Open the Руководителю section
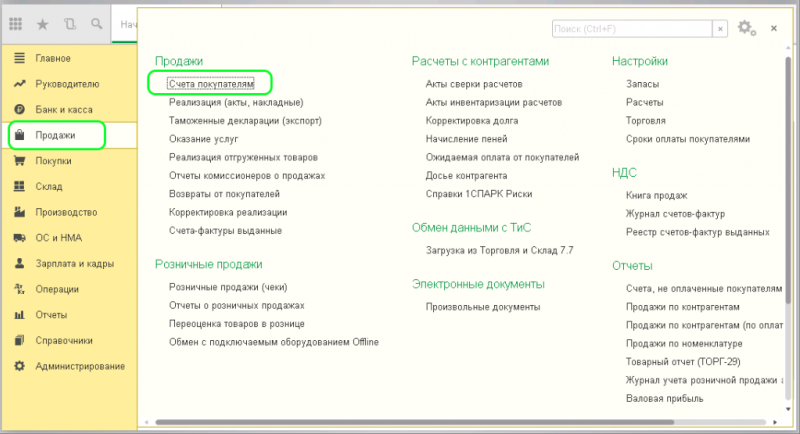 [x=69, y=84]
